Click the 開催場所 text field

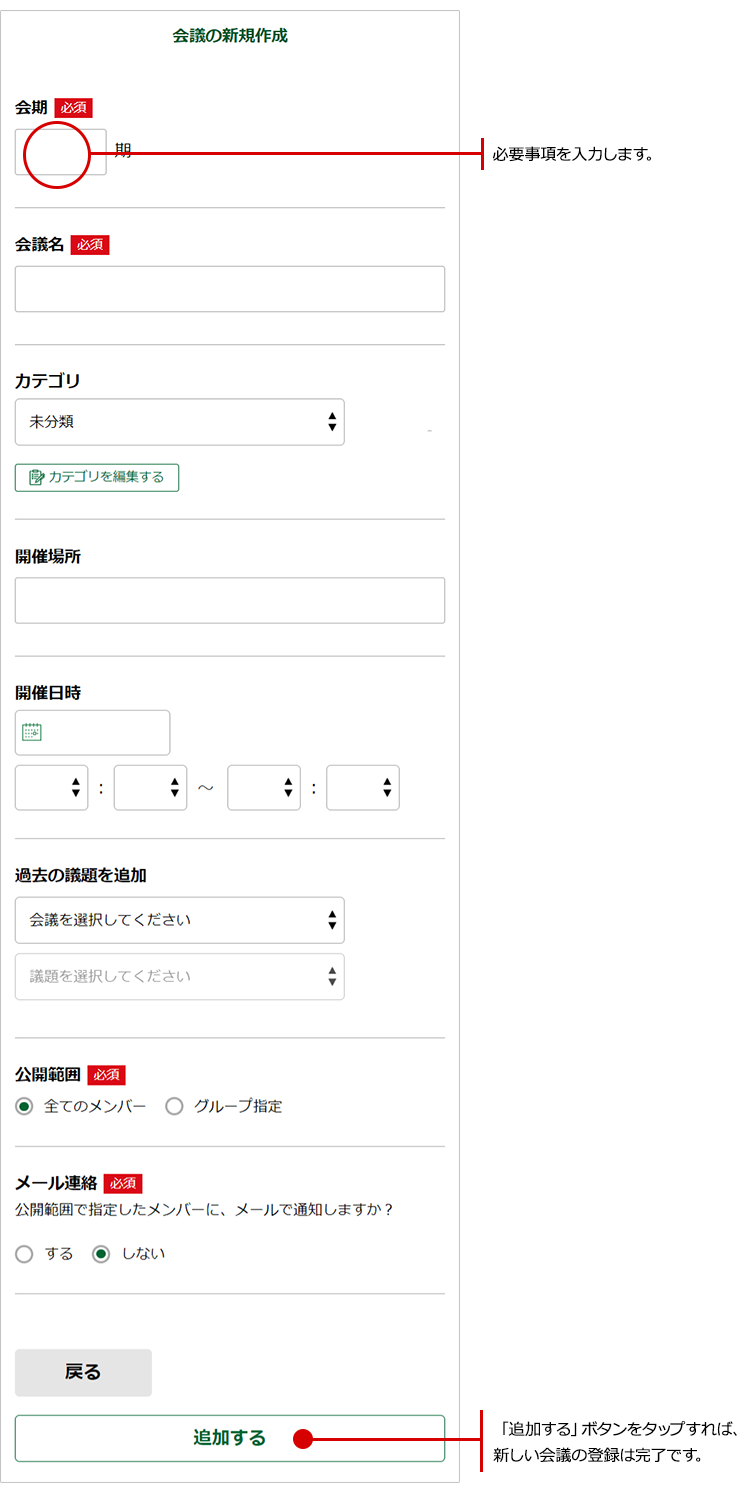click(230, 600)
